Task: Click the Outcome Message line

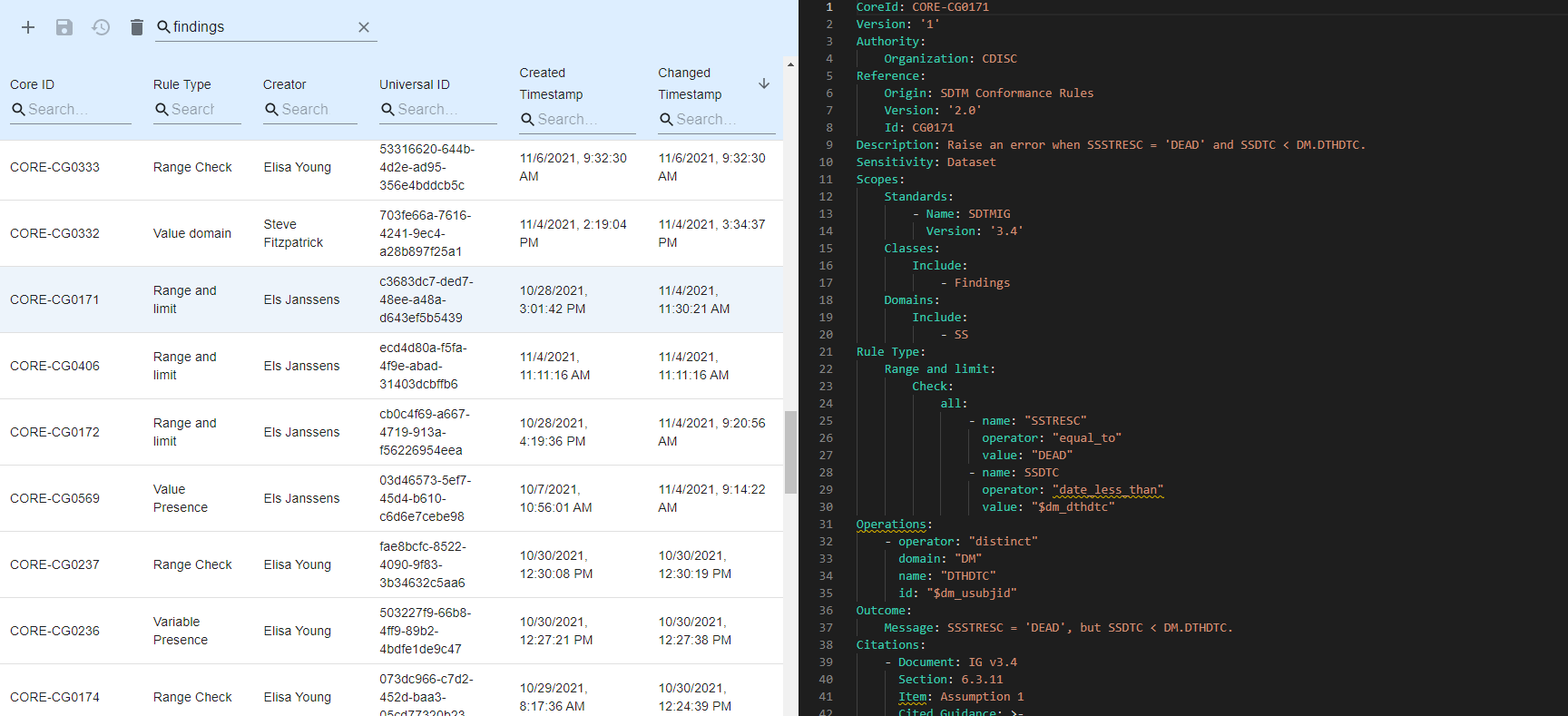Action: coord(1059,628)
